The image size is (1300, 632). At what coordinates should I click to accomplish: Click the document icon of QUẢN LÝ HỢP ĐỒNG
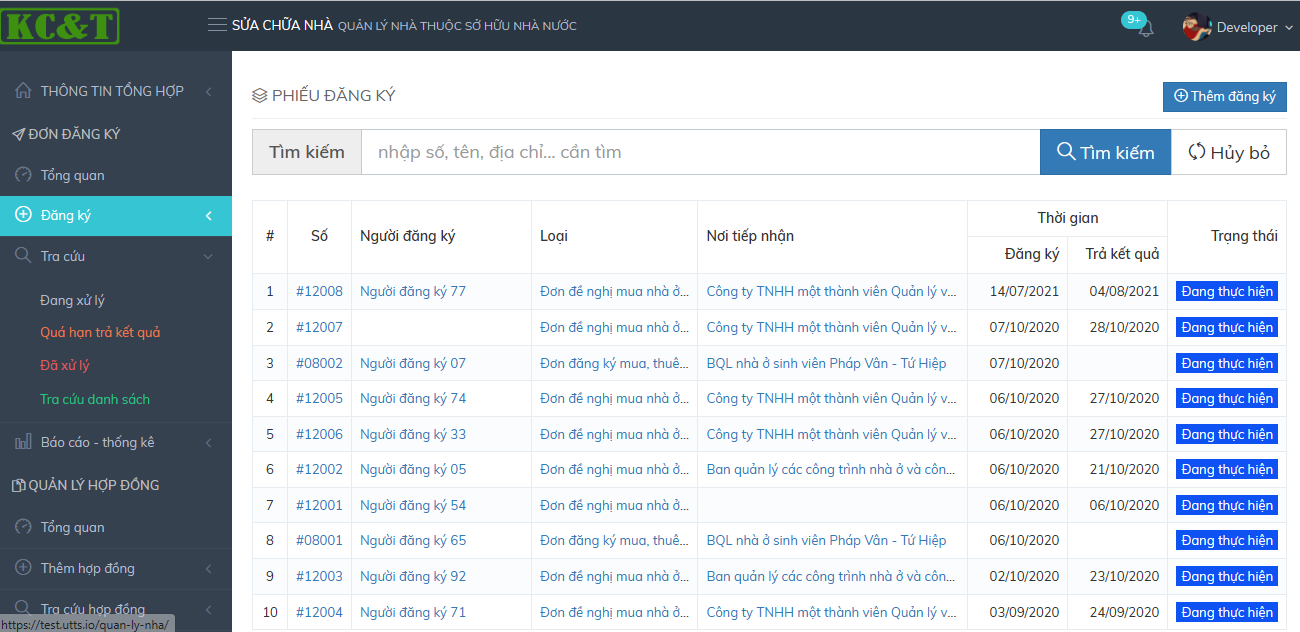(18, 485)
